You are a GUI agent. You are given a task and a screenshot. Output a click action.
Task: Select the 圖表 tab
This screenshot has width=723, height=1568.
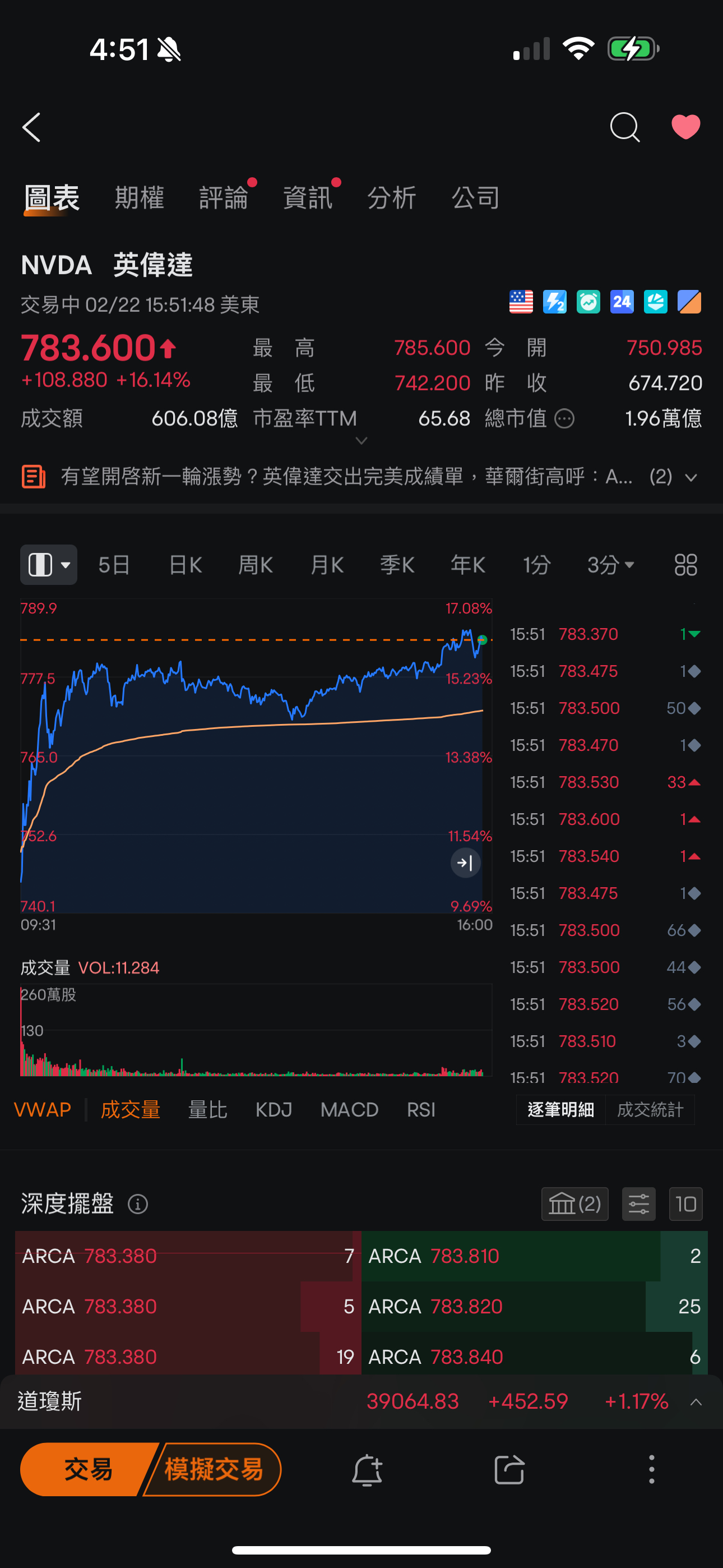(52, 197)
